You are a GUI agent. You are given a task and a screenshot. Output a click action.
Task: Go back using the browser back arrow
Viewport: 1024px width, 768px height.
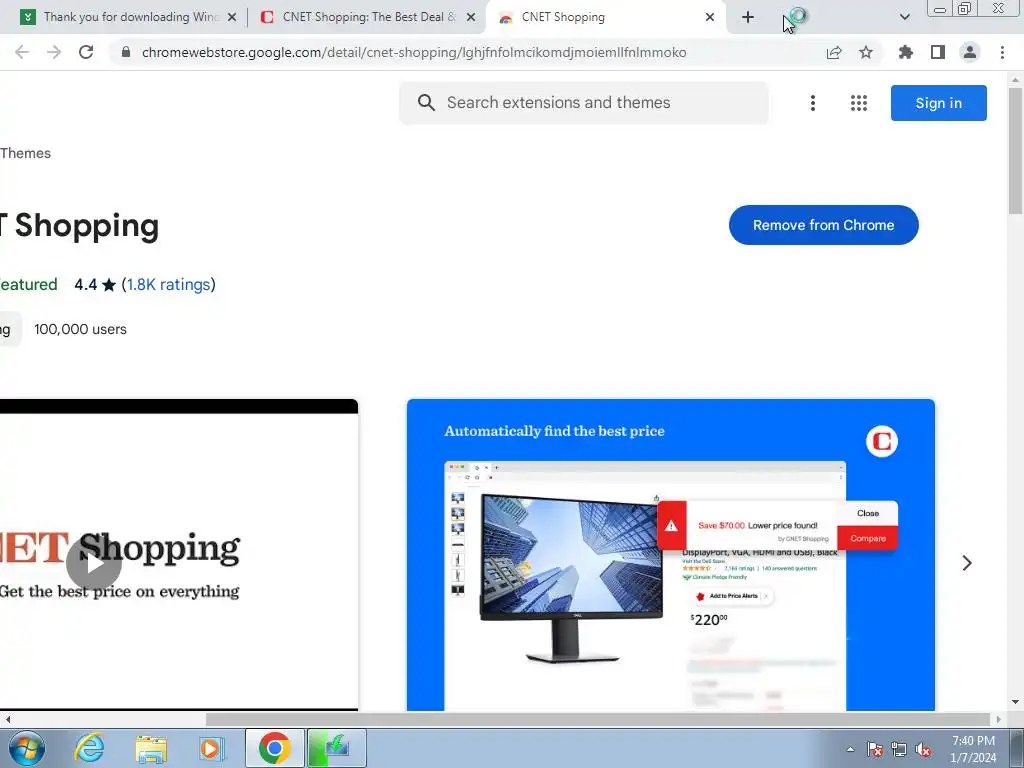tap(22, 52)
